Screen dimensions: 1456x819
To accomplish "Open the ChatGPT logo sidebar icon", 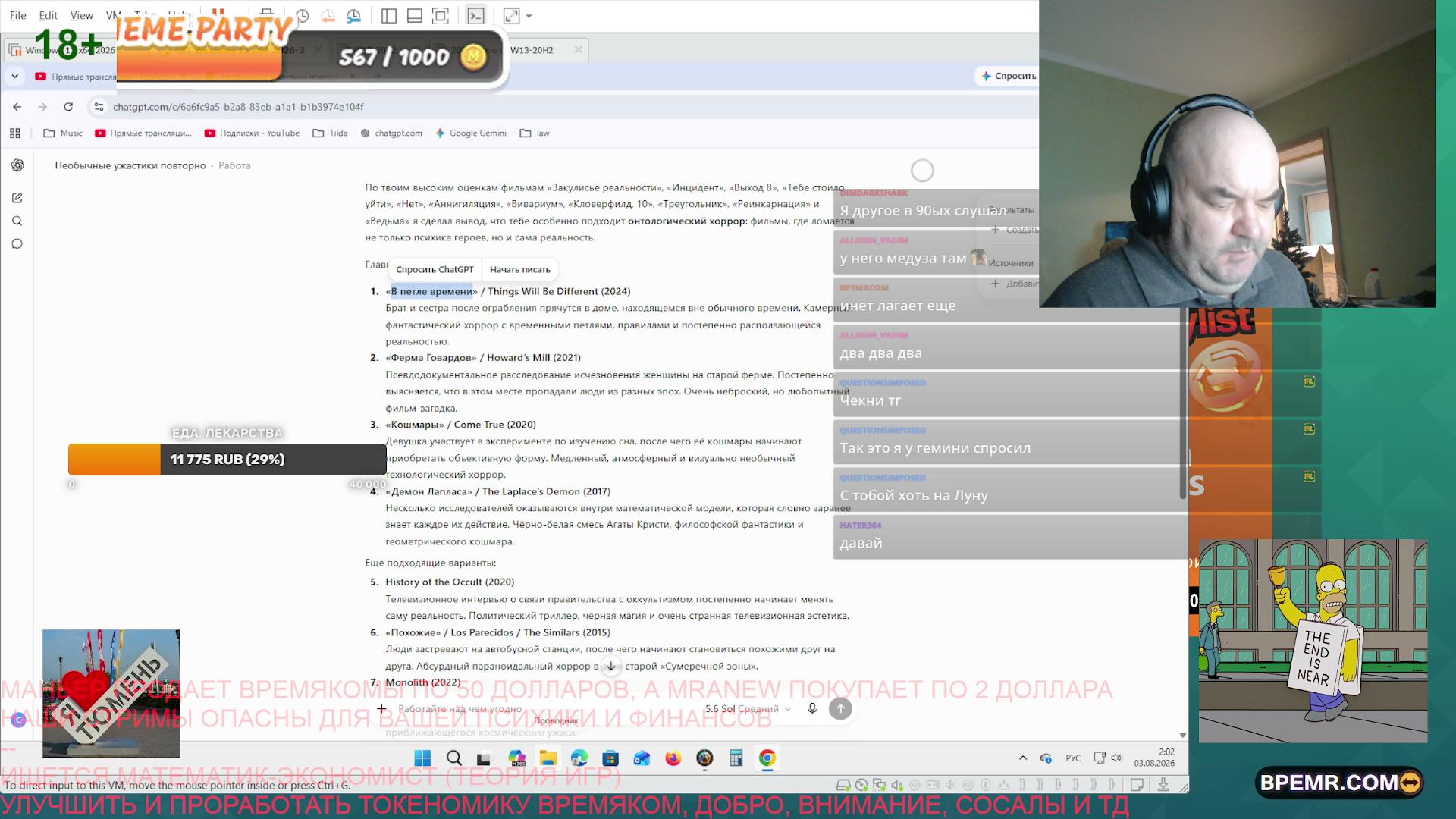I will (17, 165).
